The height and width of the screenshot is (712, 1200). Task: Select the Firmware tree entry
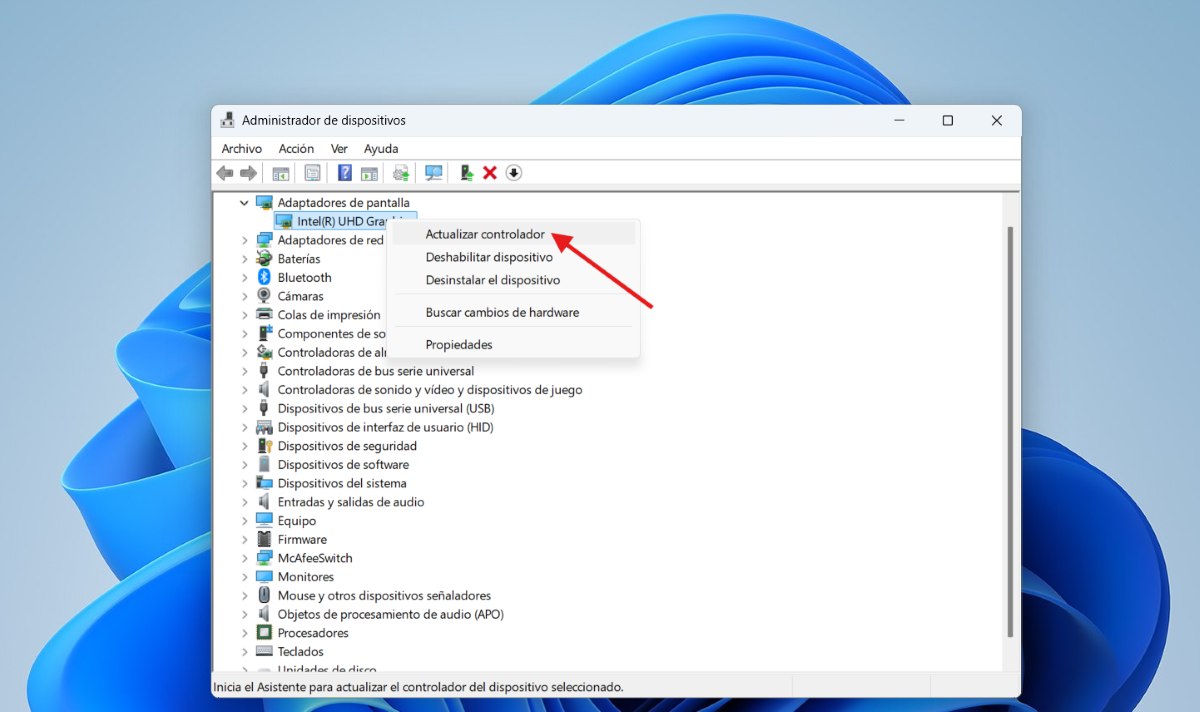302,539
